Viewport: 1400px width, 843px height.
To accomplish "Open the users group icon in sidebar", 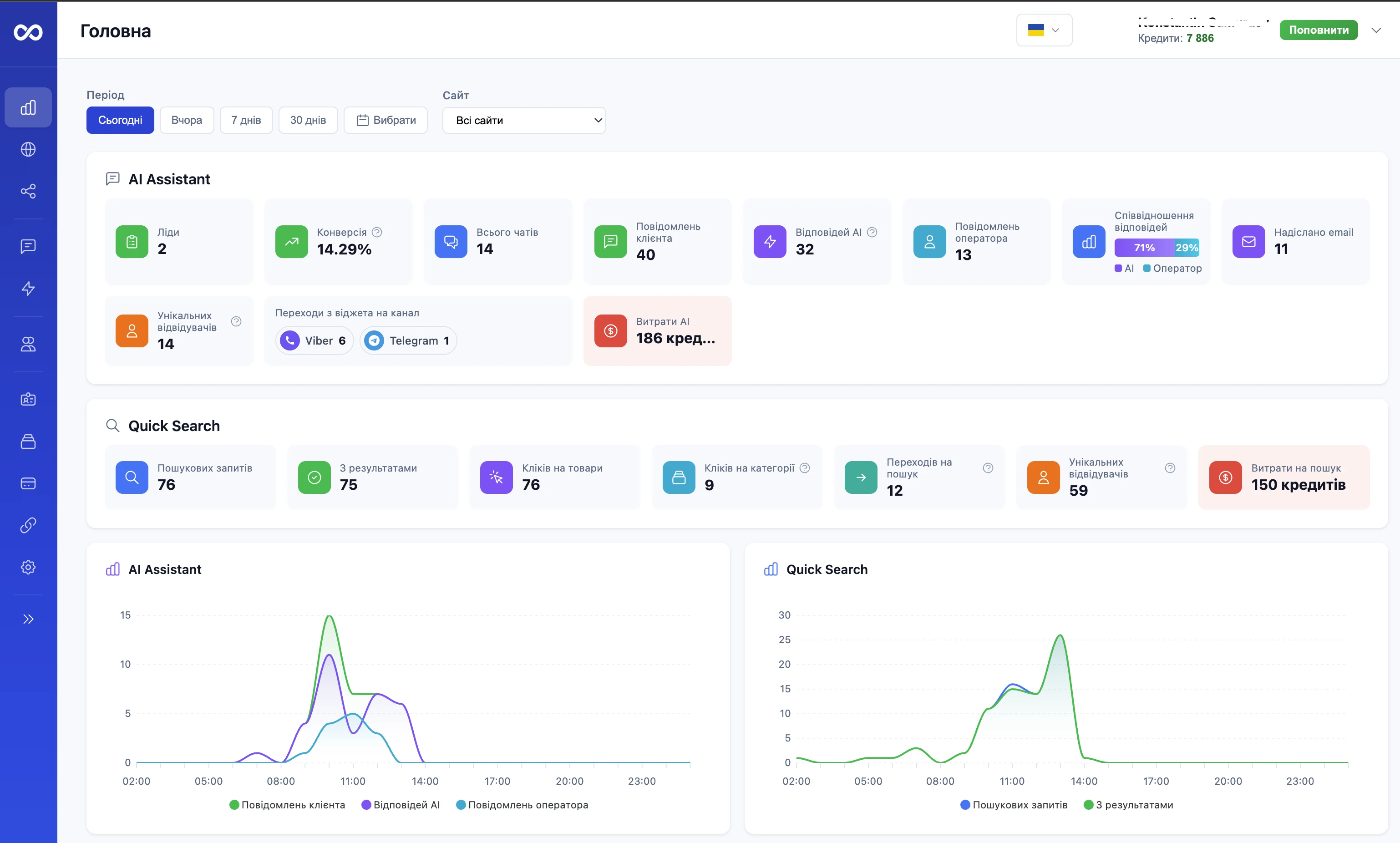I will pos(28,344).
